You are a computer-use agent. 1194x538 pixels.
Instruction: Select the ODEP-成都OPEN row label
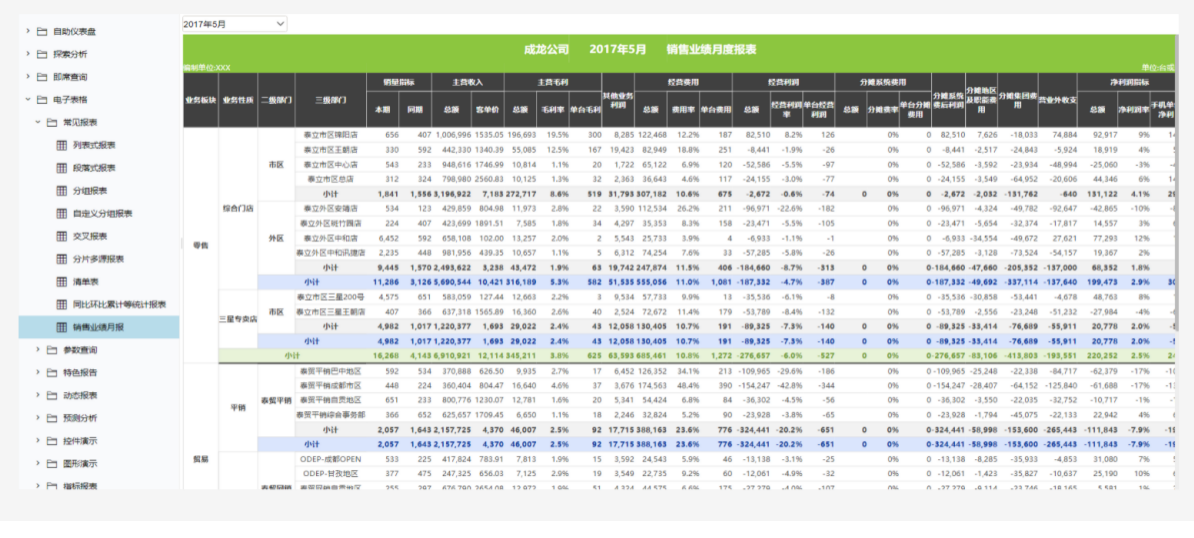click(x=330, y=459)
